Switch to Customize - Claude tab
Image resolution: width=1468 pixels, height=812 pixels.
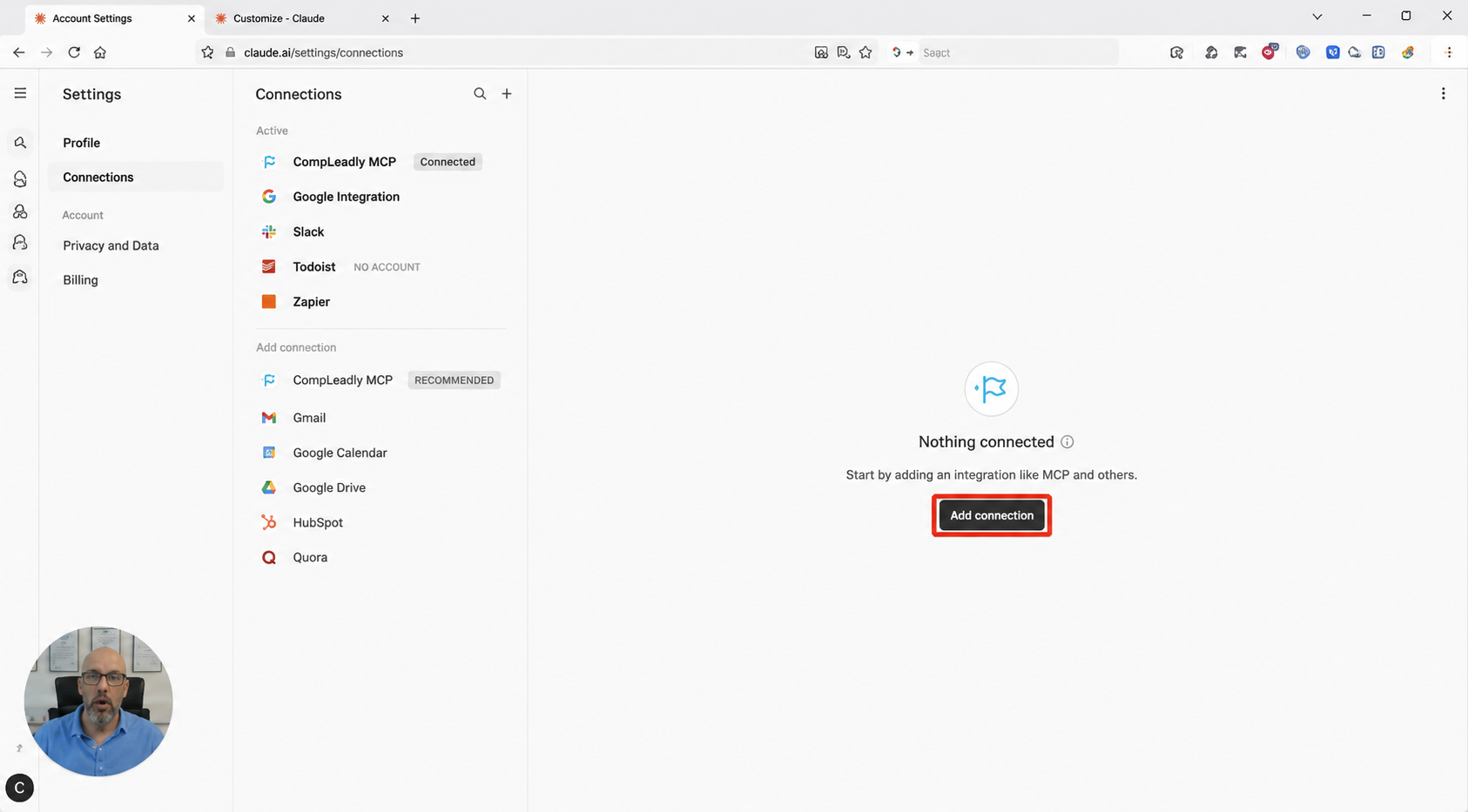click(x=302, y=18)
